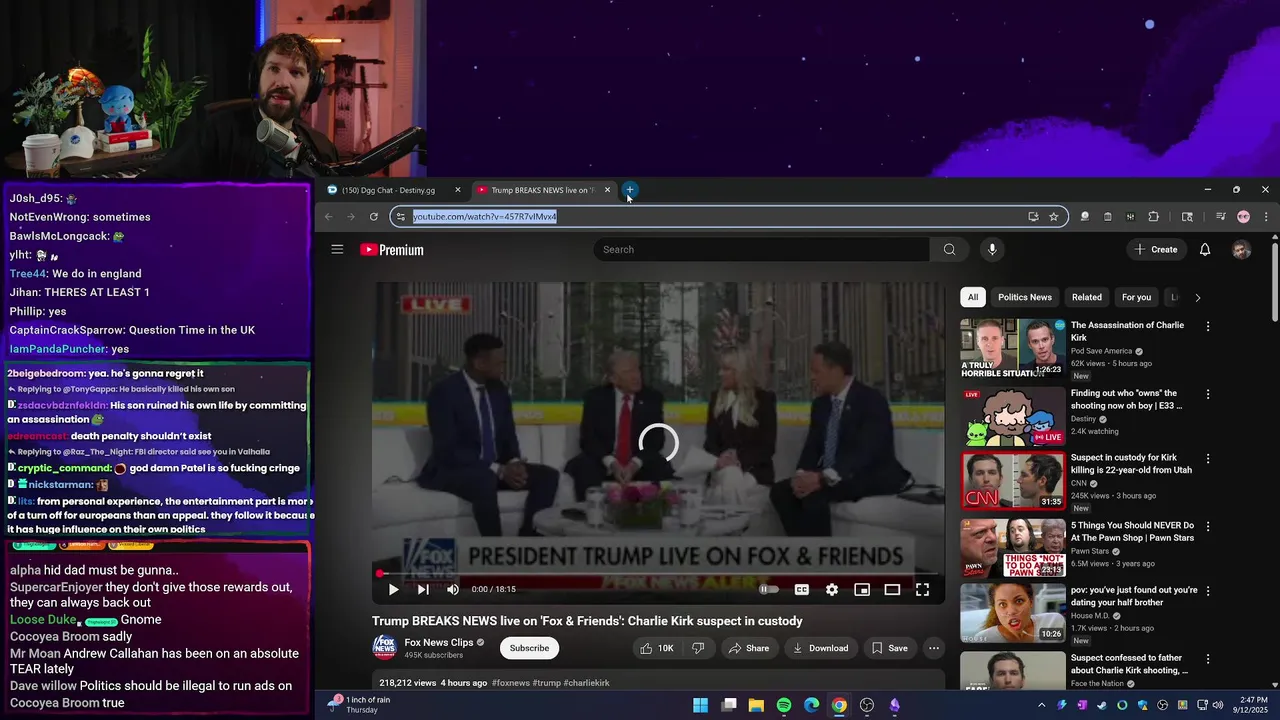Screen dimensions: 1280x720
Task: Open the Fox News Clips channel avatar
Action: [x=384, y=648]
